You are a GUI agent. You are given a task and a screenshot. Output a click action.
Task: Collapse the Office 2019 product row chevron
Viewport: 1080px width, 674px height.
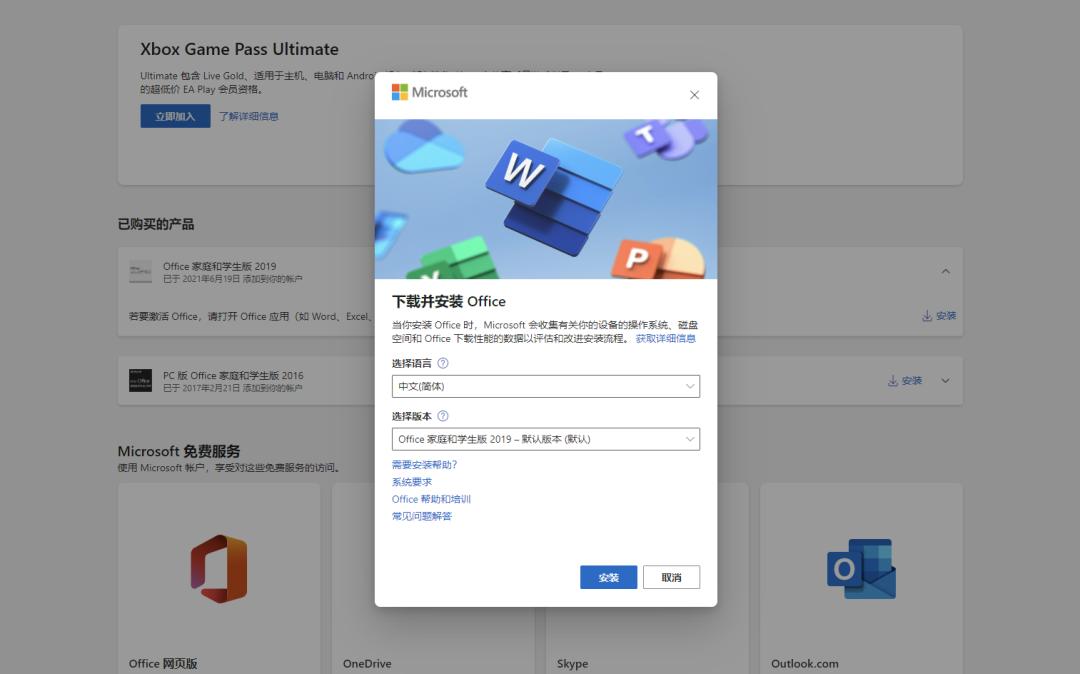pos(945,271)
